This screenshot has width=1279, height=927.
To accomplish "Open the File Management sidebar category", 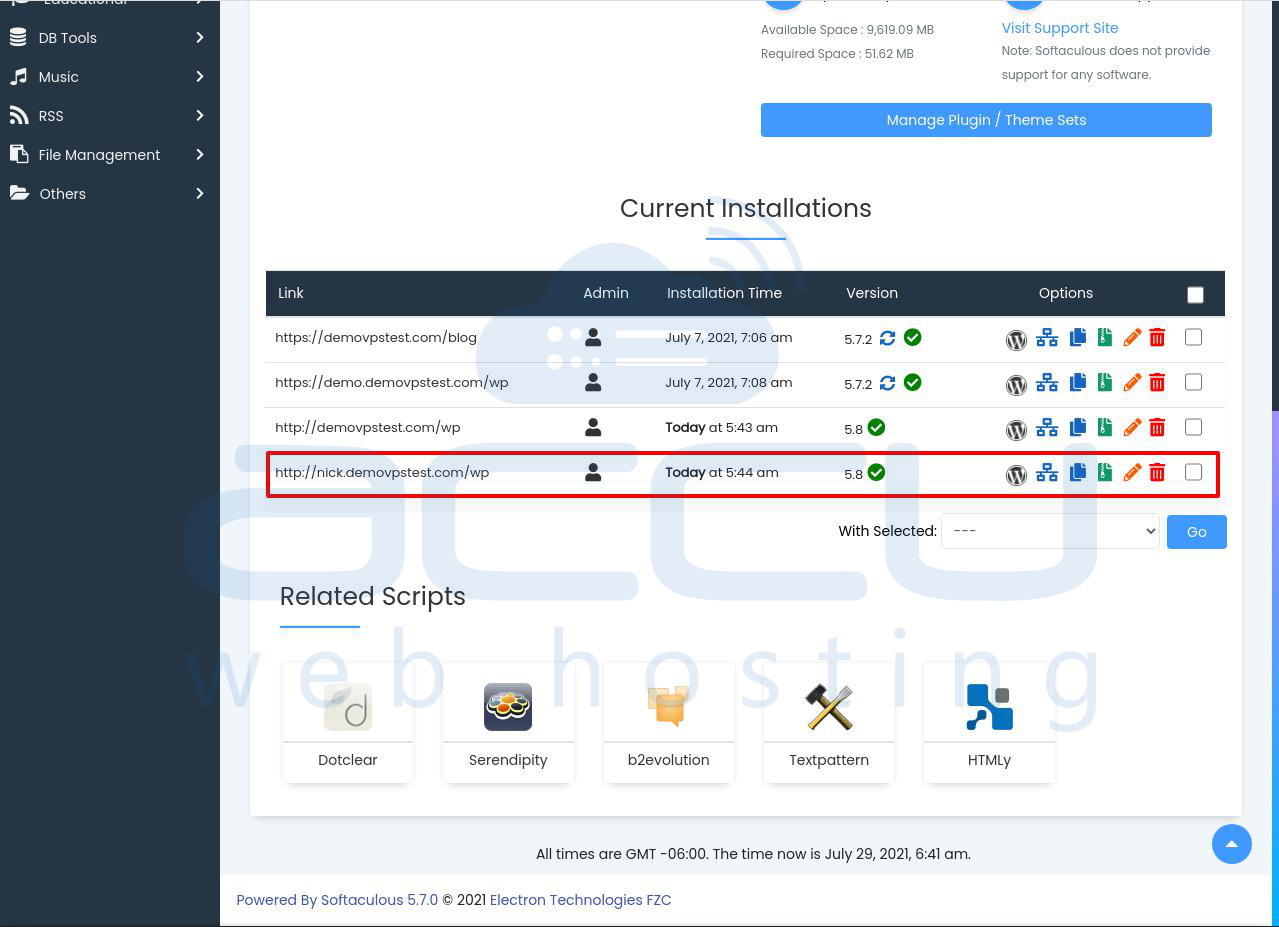I will point(110,155).
